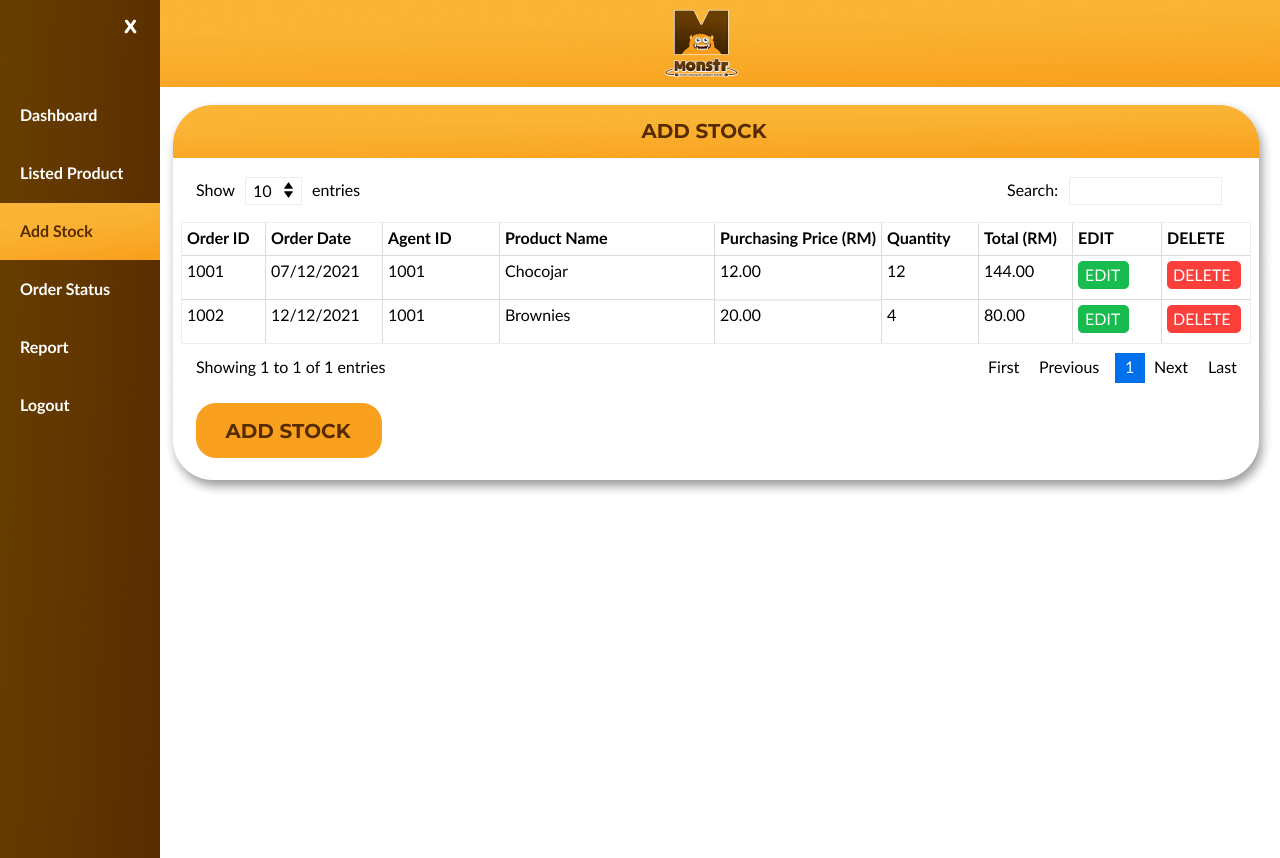Delete the Brownies order row
This screenshot has height=858, width=1280.
pos(1203,319)
